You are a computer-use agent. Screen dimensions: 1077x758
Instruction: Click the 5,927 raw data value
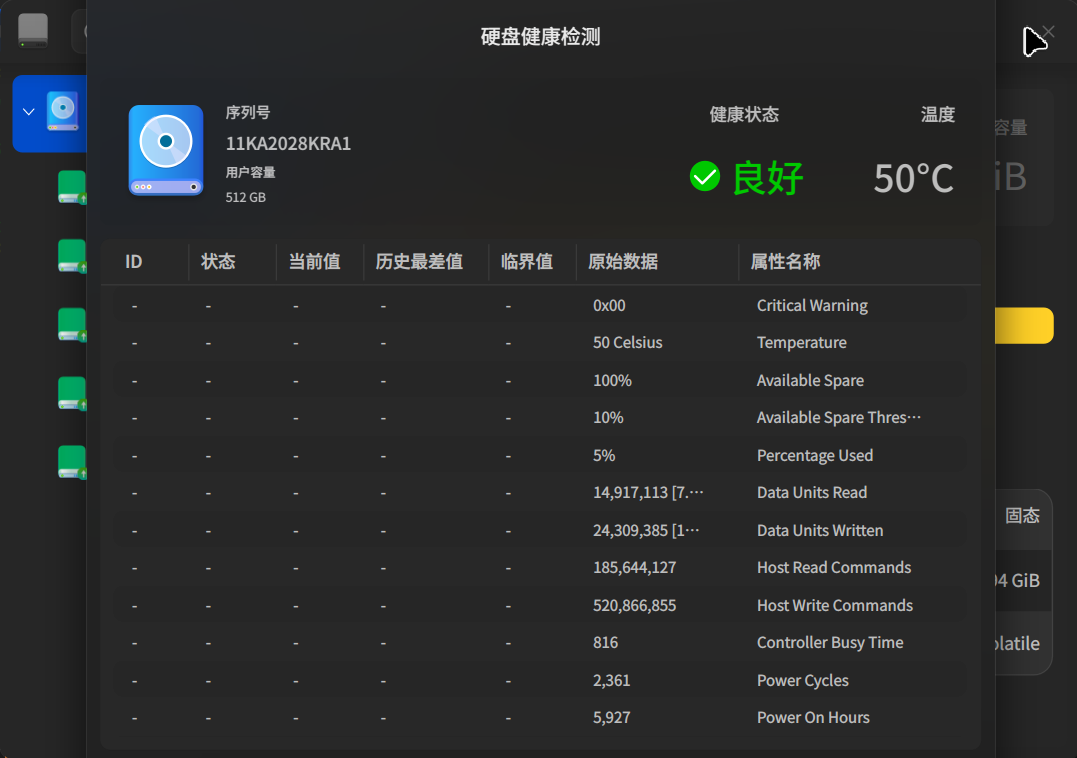tap(611, 717)
